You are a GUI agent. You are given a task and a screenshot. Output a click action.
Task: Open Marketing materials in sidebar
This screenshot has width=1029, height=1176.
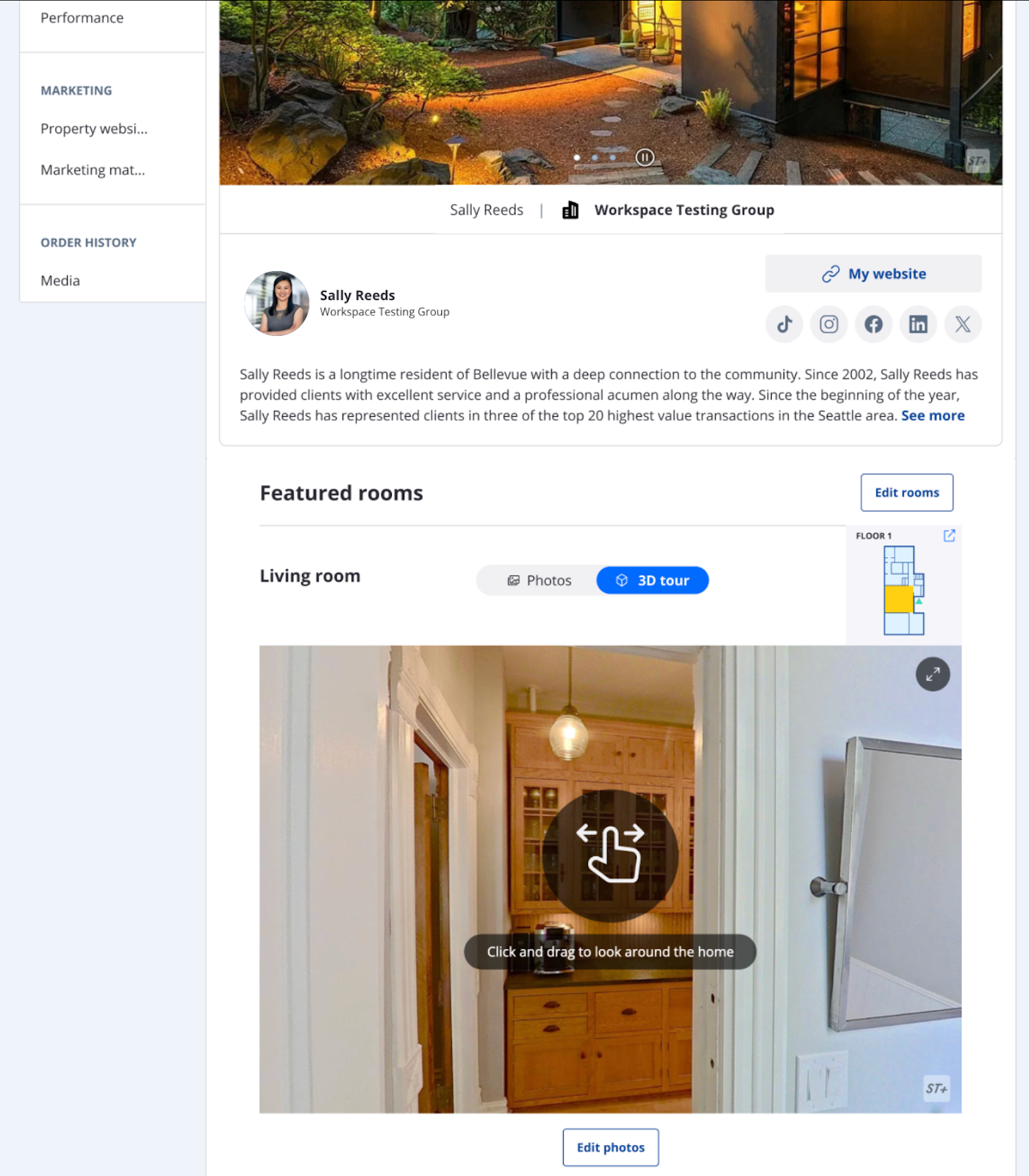[93, 170]
